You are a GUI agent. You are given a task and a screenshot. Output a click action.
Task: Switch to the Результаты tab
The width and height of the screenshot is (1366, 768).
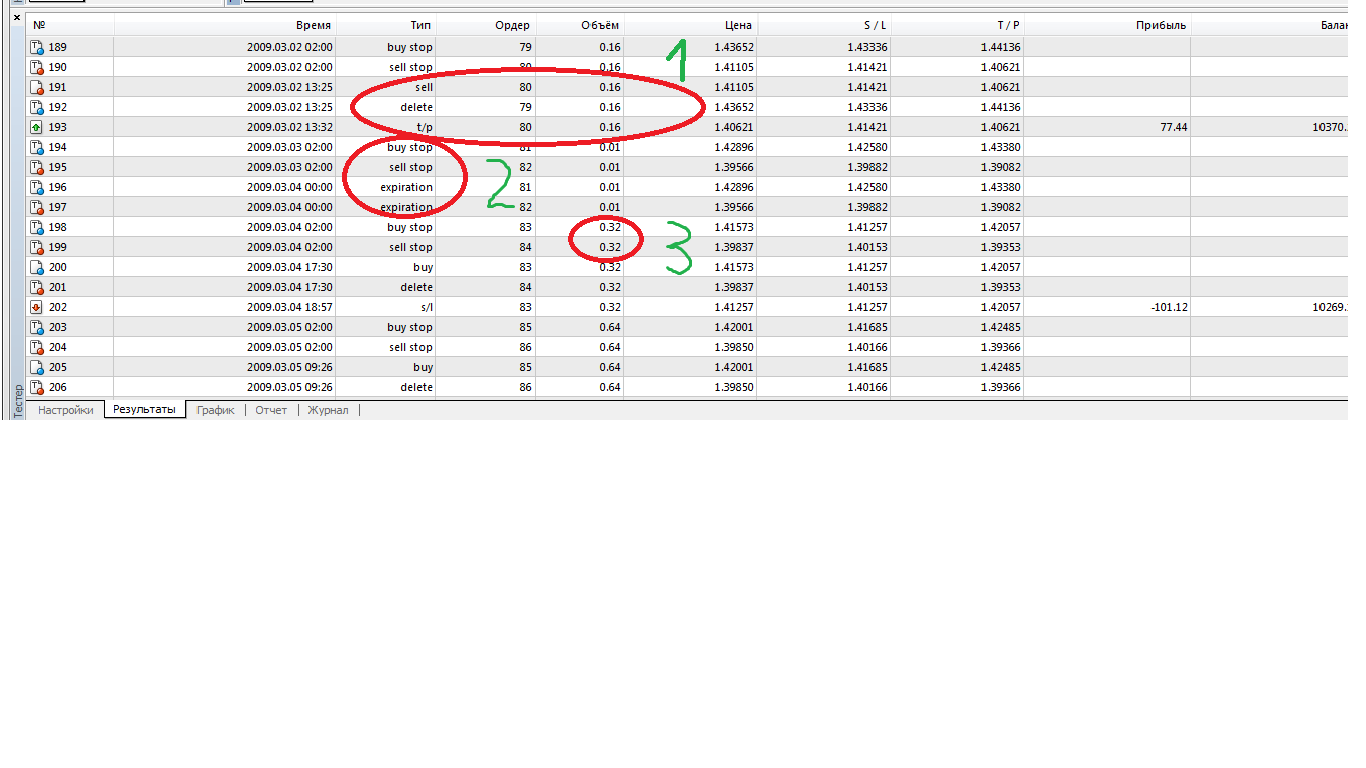pos(144,409)
